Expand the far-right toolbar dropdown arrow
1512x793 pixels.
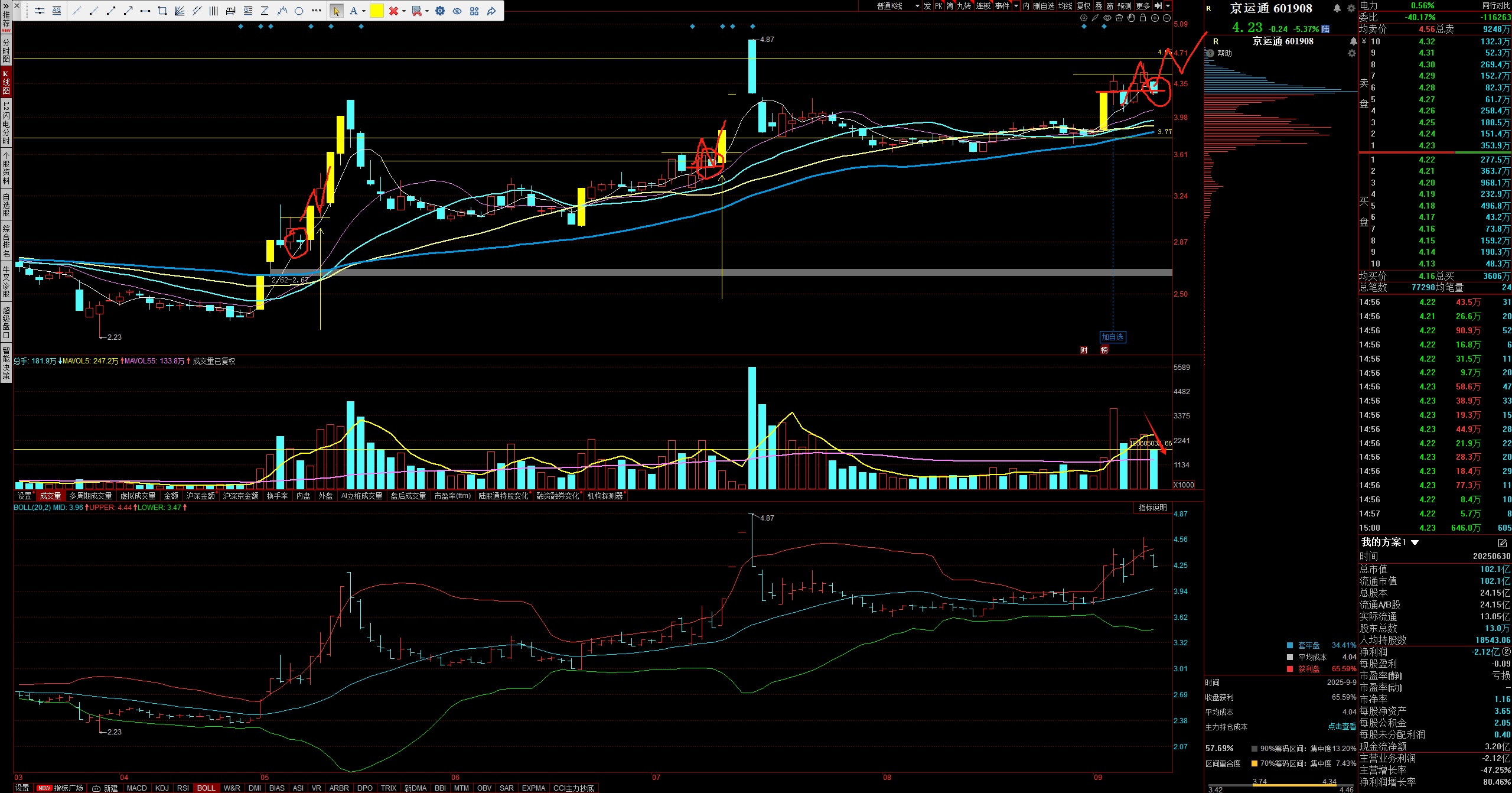[1168, 6]
